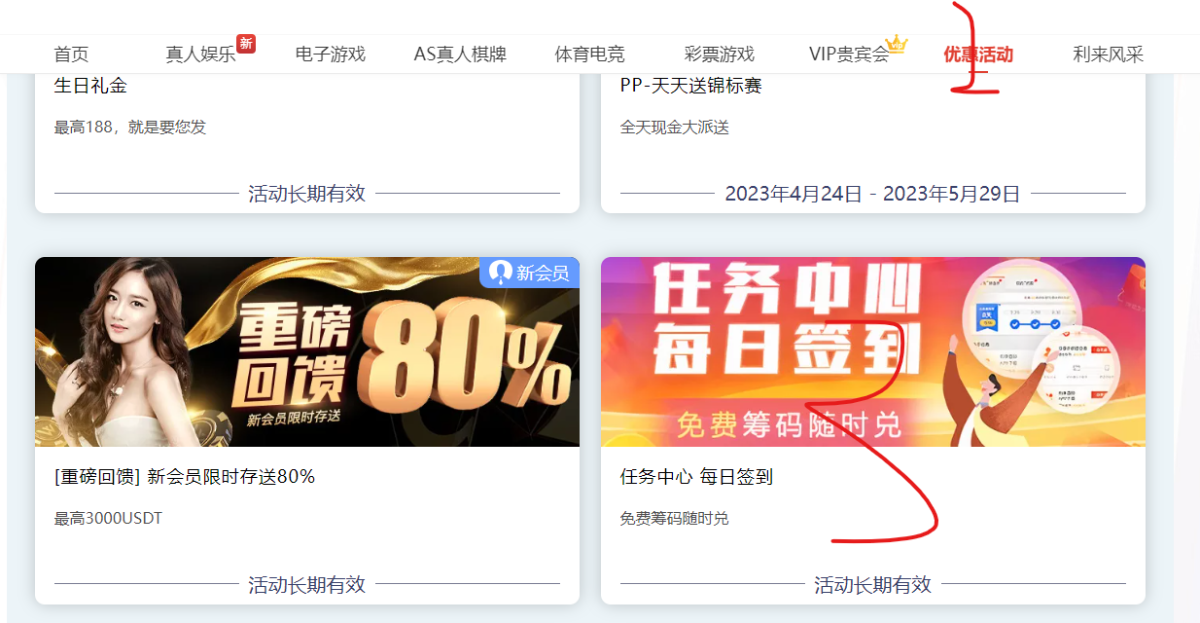The image size is (1200, 623).
Task: Go to the 体育电竞 section
Action: point(590,54)
